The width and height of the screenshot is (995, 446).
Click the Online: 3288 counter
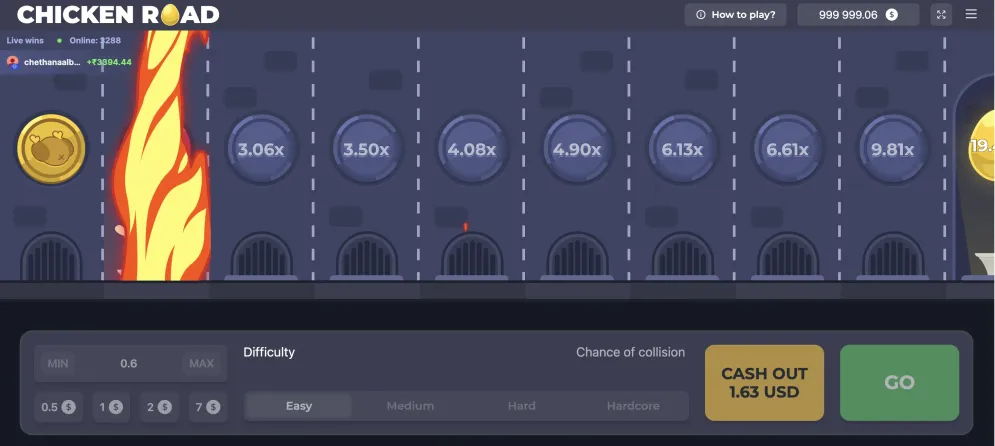pyautogui.click(x=95, y=41)
